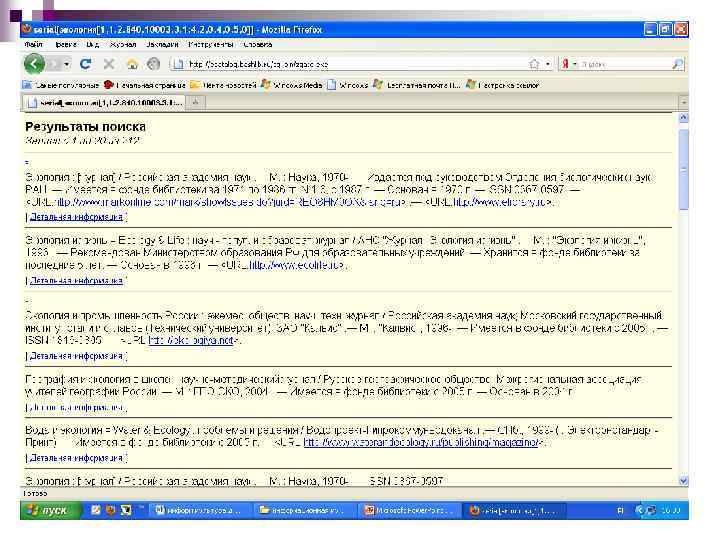Open the search engine selector dropdown

click(x=574, y=64)
